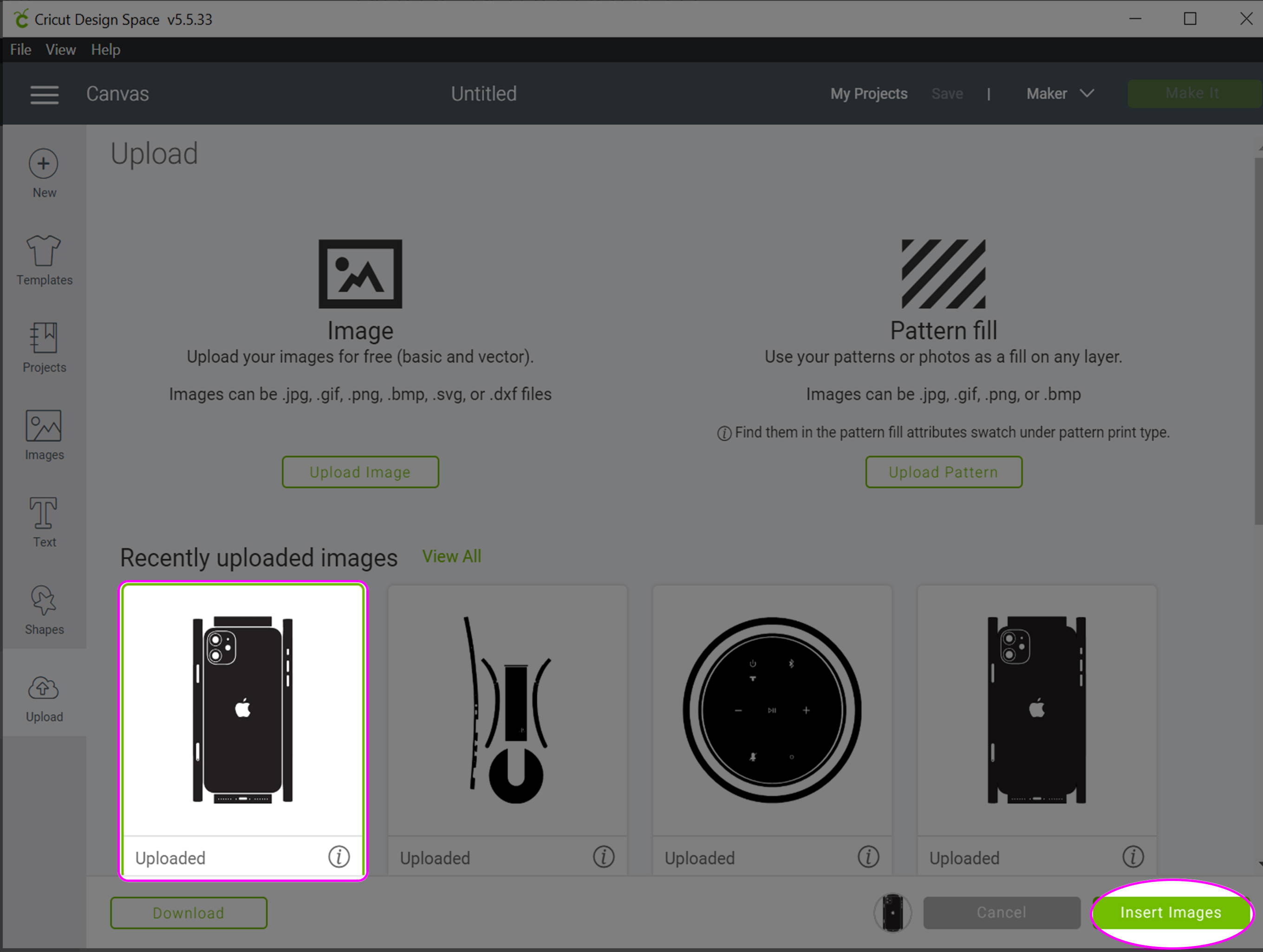
Task: Minimize the Cricut Design Space window
Action: pyautogui.click(x=1135, y=19)
